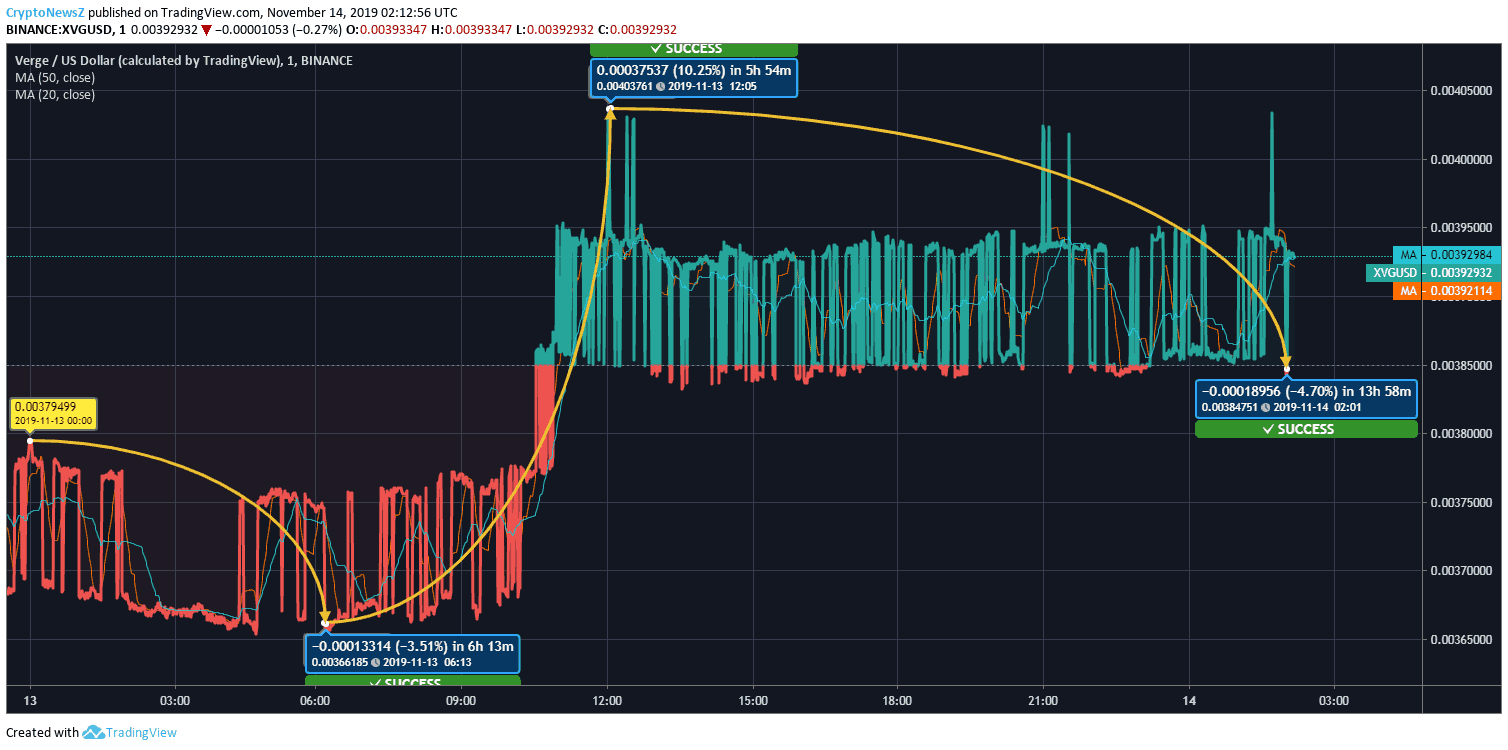This screenshot has width=1508, height=750.
Task: Click the 09:00 time axis label
Action: click(461, 700)
